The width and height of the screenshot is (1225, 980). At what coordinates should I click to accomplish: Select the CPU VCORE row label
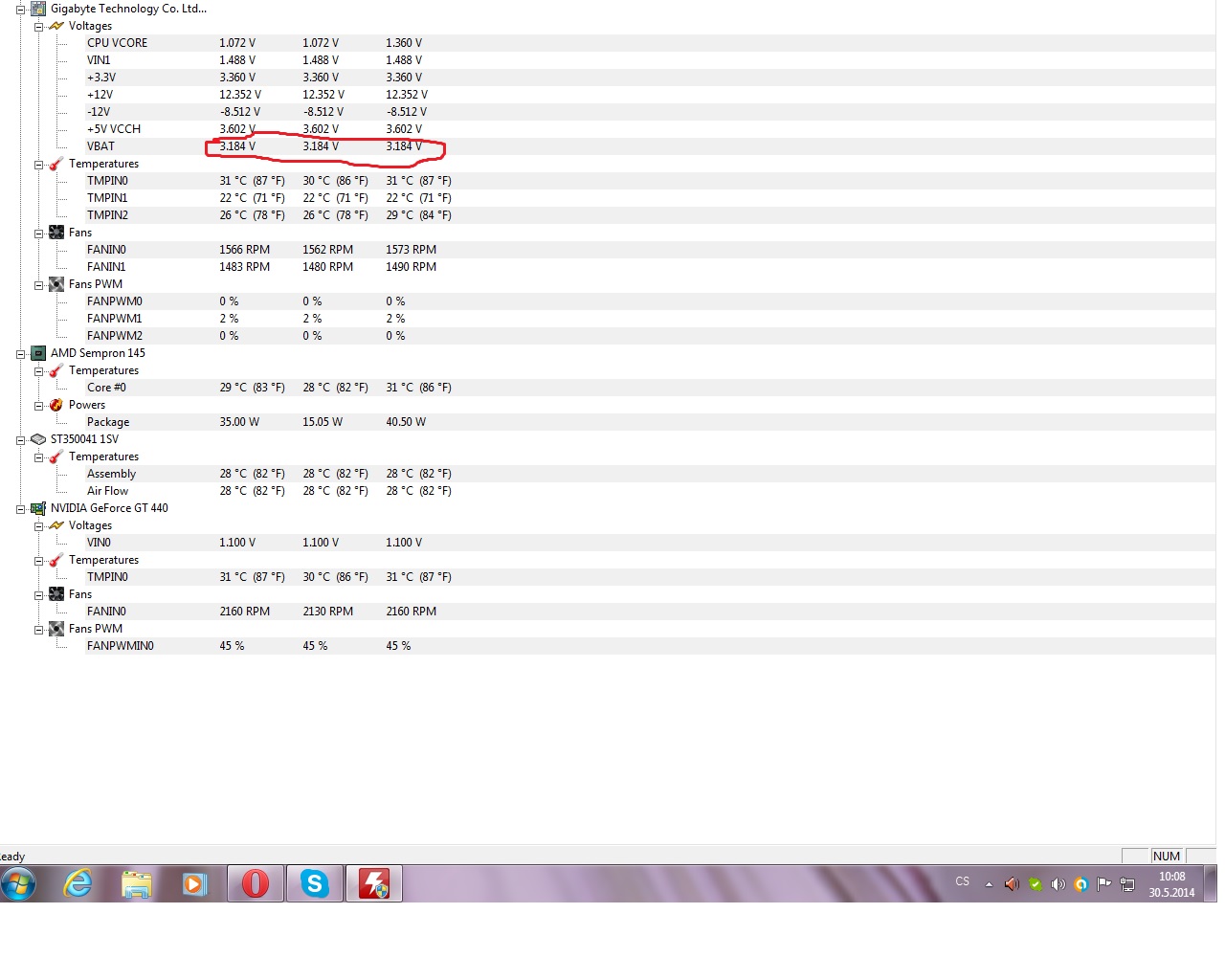[117, 43]
